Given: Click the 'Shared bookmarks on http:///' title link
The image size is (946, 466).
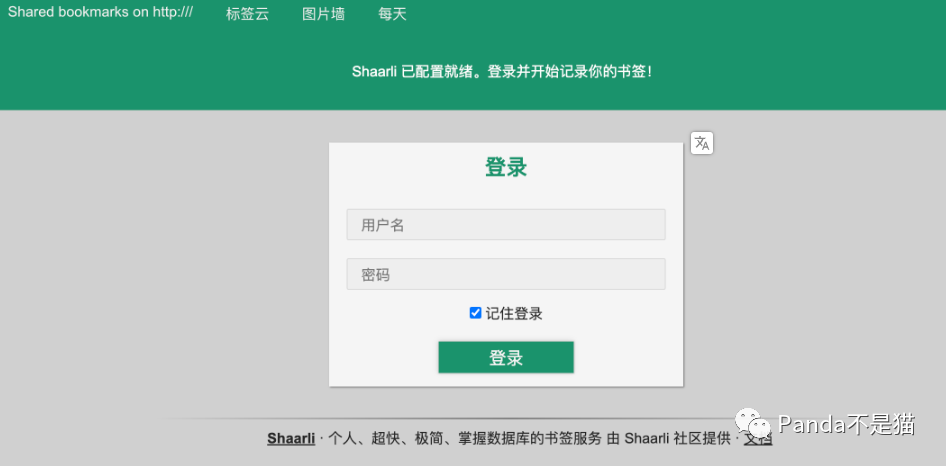Looking at the screenshot, I should tap(100, 13).
